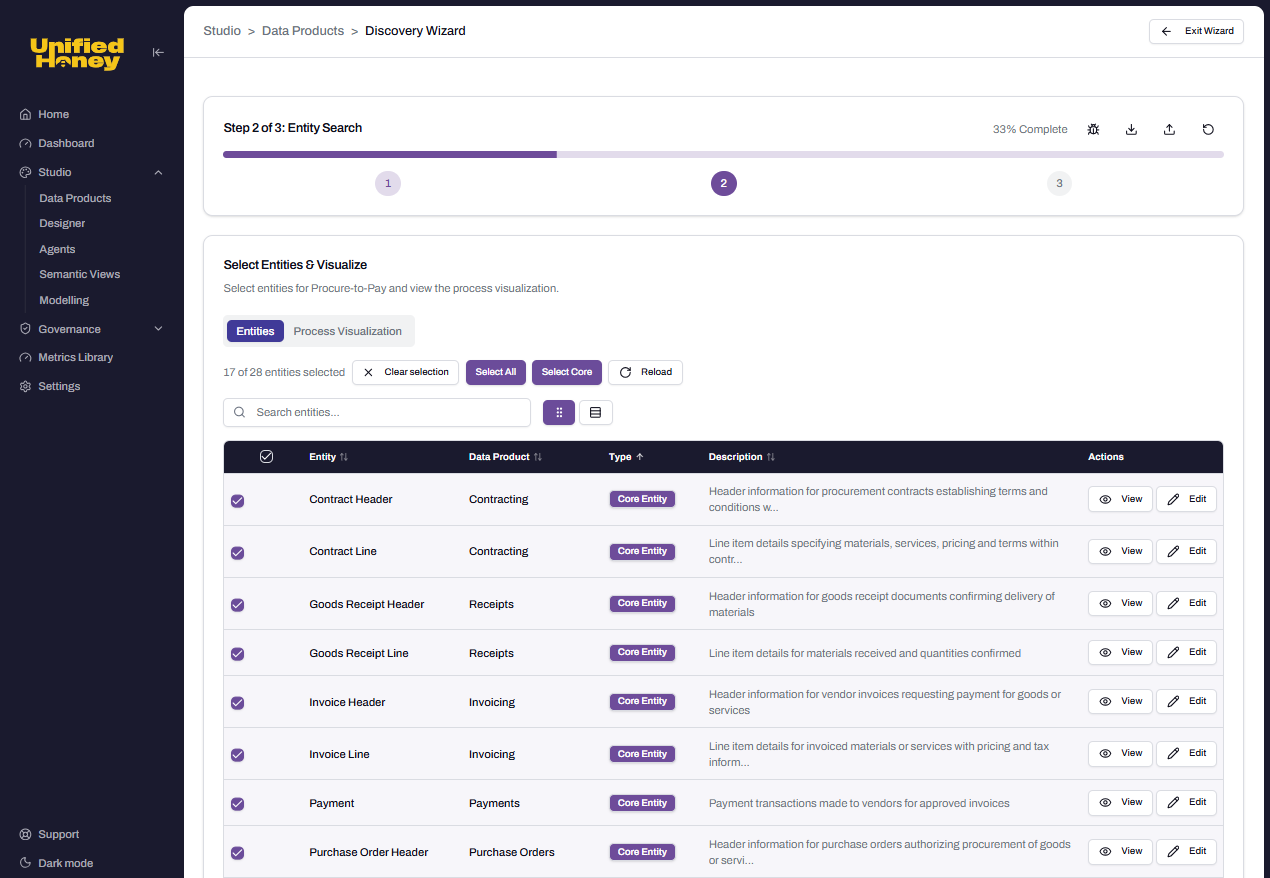Select the grid view icon

coord(558,412)
